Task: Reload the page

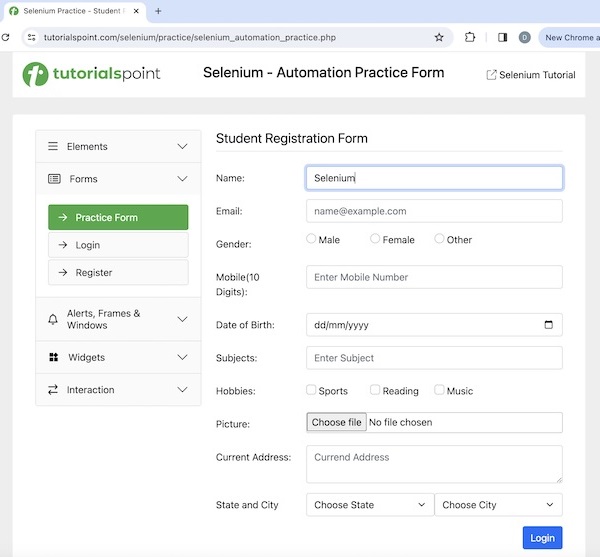Action: pyautogui.click(x=6, y=37)
